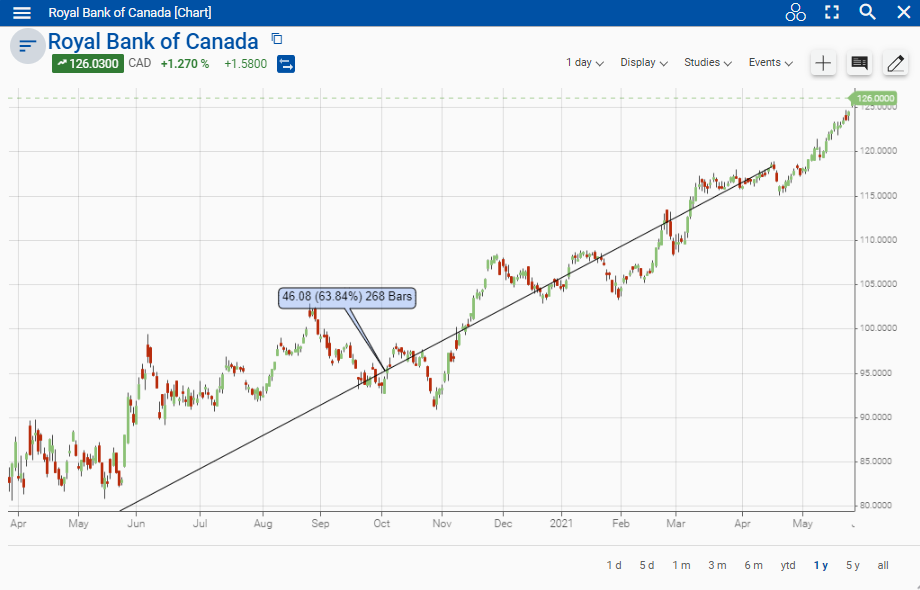Viewport: 920px width, 590px height.
Task: Copy the Royal Bank of Canada symbol
Action: click(x=277, y=39)
